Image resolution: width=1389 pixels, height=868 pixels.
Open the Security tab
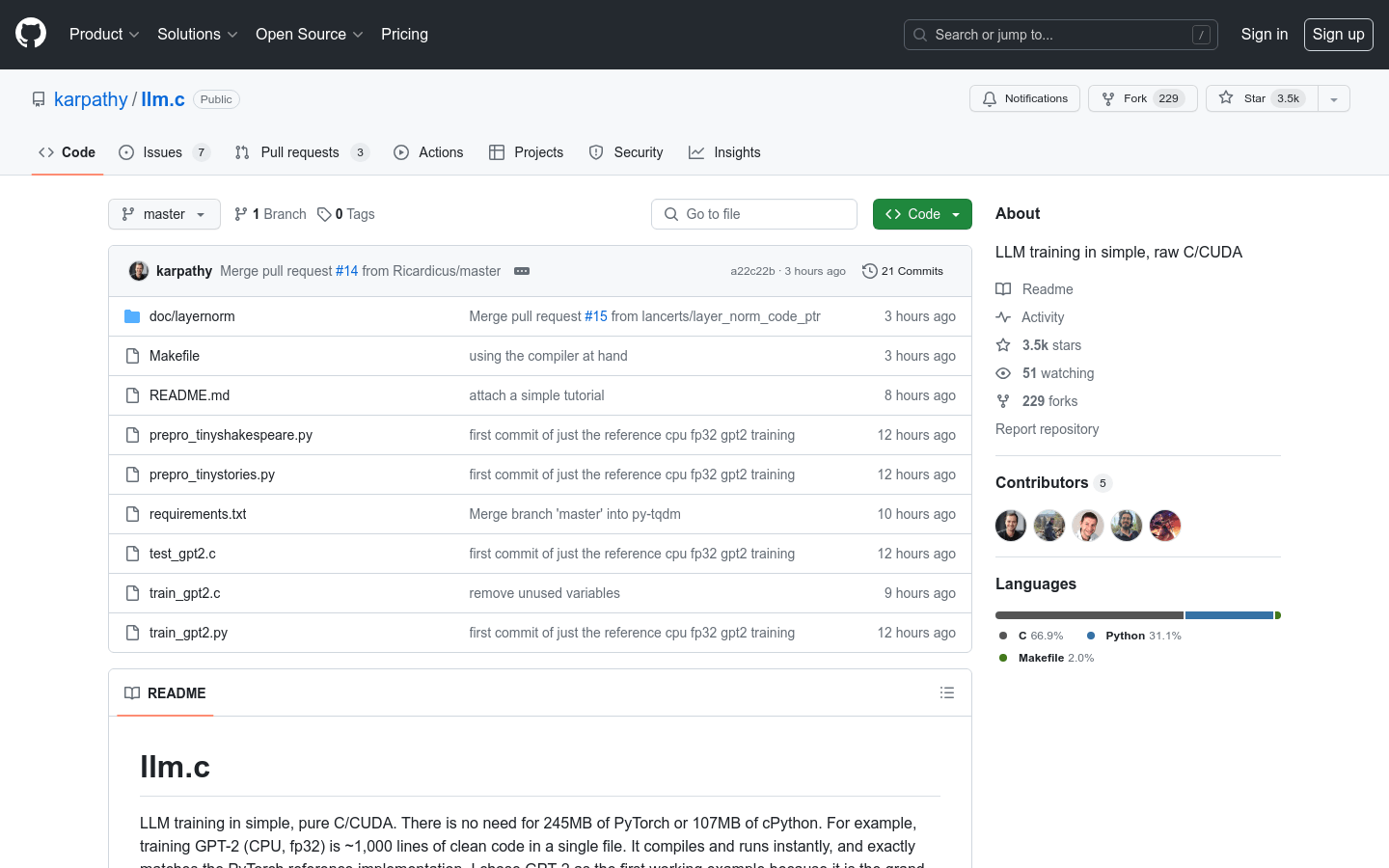[626, 152]
